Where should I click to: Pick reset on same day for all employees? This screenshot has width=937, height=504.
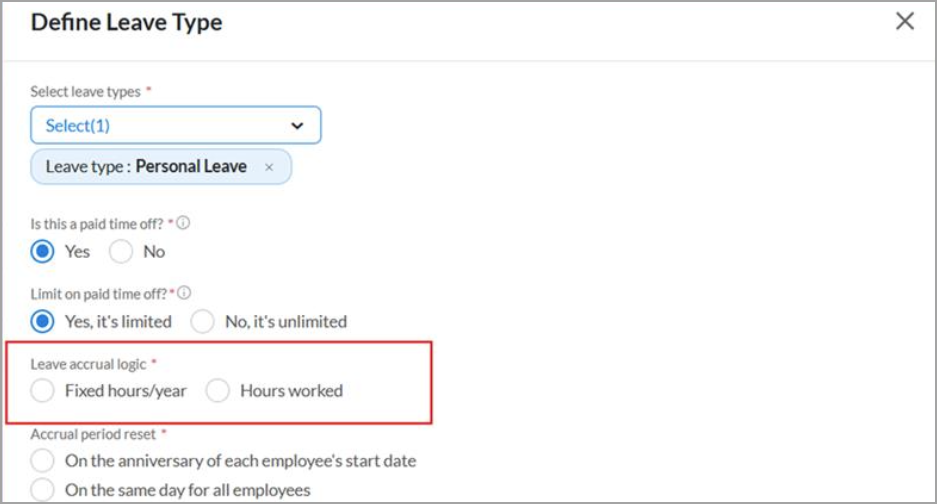click(x=43, y=490)
